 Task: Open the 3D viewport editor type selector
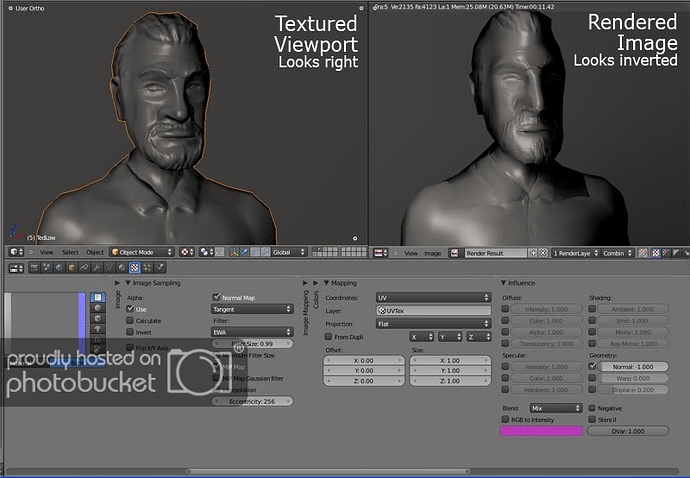click(x=17, y=252)
